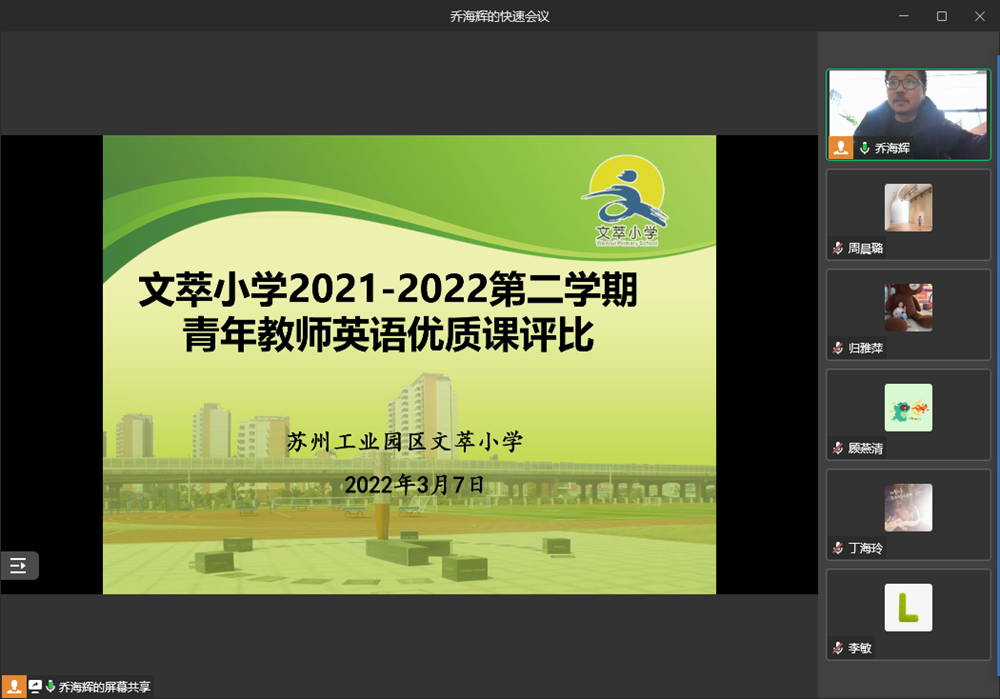Select 丁海玲's avatar picture
Image resolution: width=1000 pixels, height=699 pixels.
click(908, 508)
